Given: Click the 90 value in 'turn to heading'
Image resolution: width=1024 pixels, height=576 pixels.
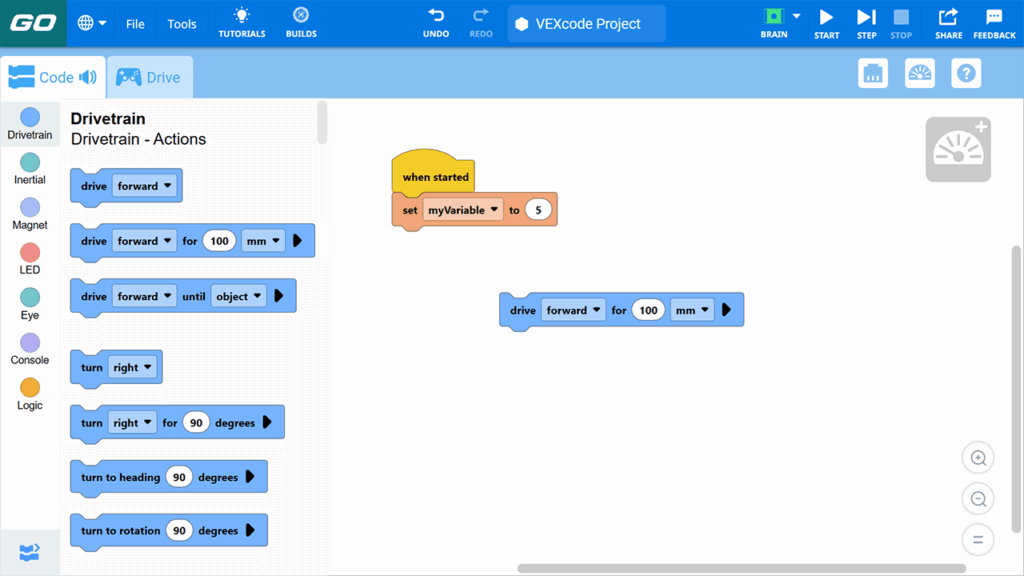Looking at the screenshot, I should 179,477.
